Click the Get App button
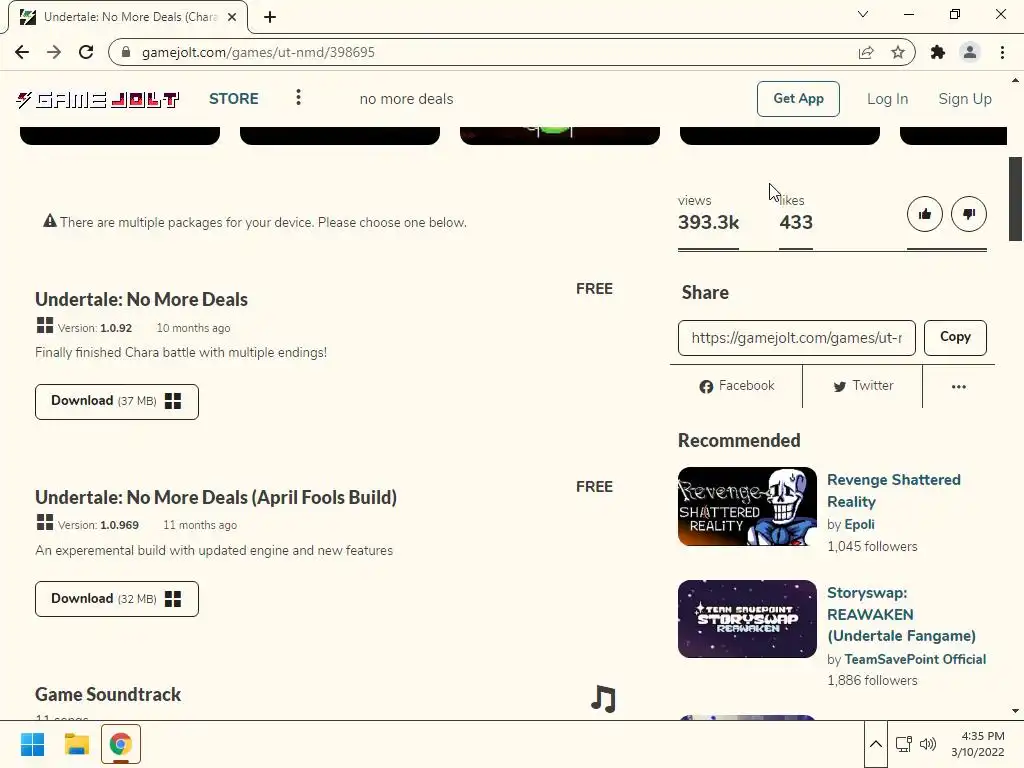Viewport: 1024px width, 768px height. pyautogui.click(x=798, y=99)
